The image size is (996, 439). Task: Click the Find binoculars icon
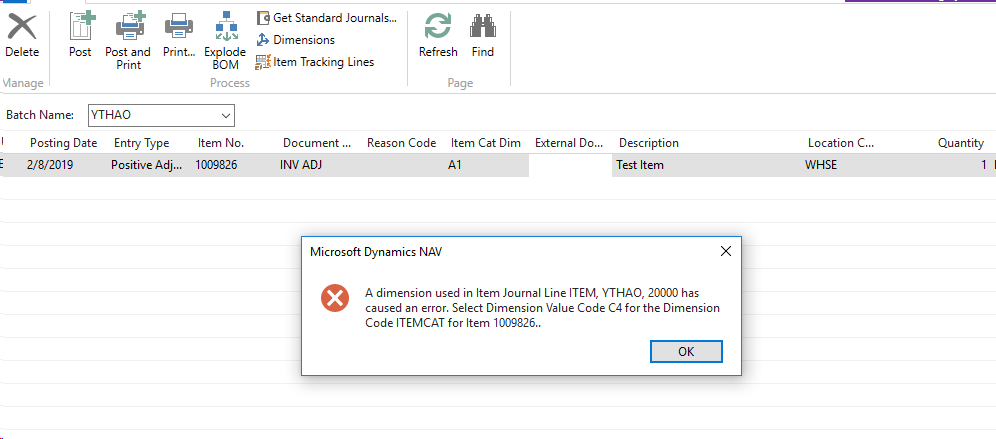(x=483, y=27)
